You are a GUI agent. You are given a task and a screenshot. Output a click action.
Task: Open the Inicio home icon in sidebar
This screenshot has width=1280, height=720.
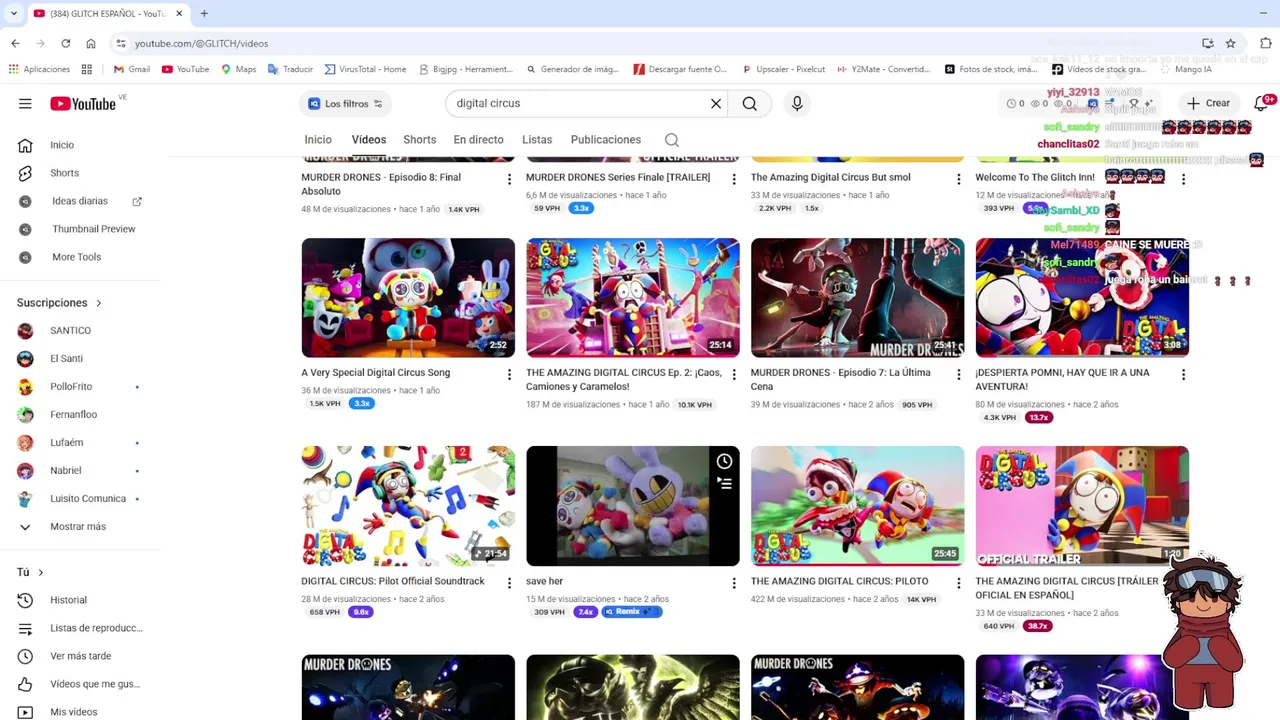tap(25, 145)
